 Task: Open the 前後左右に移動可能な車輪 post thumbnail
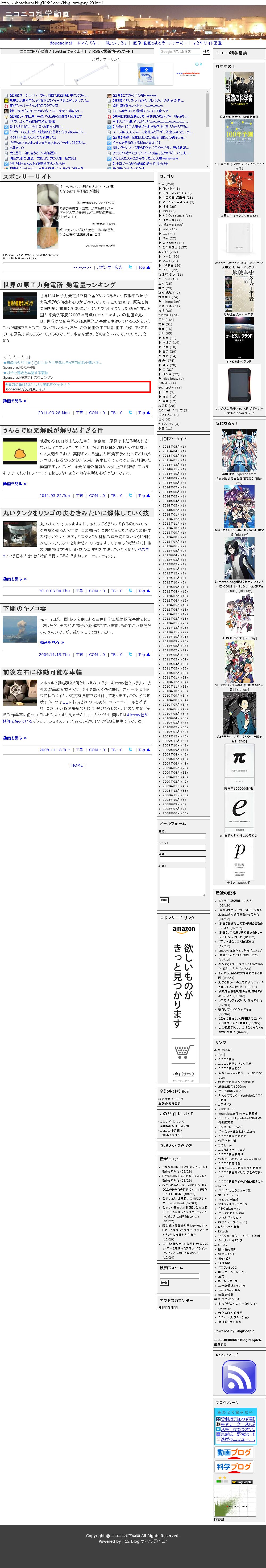pyautogui.click(x=19, y=693)
